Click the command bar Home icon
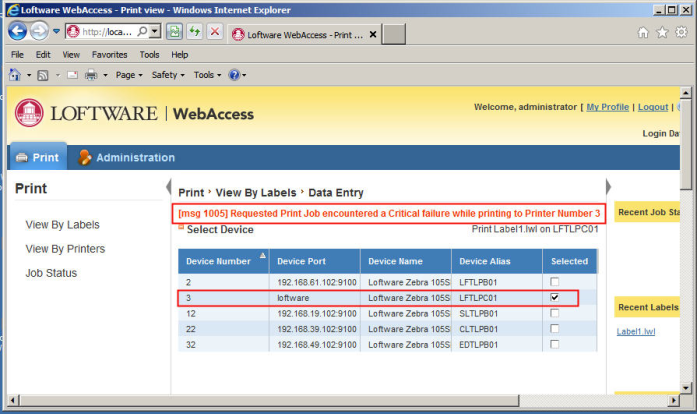 point(15,75)
